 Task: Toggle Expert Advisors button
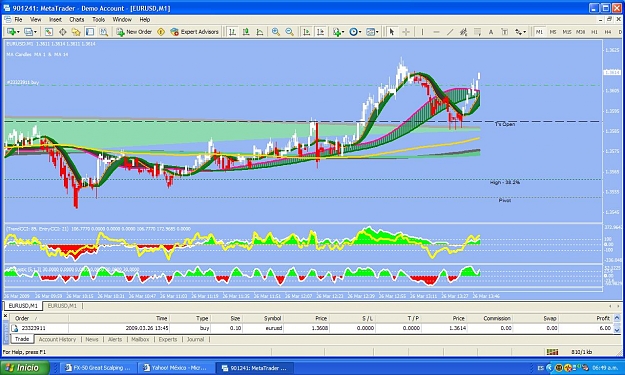[x=195, y=32]
